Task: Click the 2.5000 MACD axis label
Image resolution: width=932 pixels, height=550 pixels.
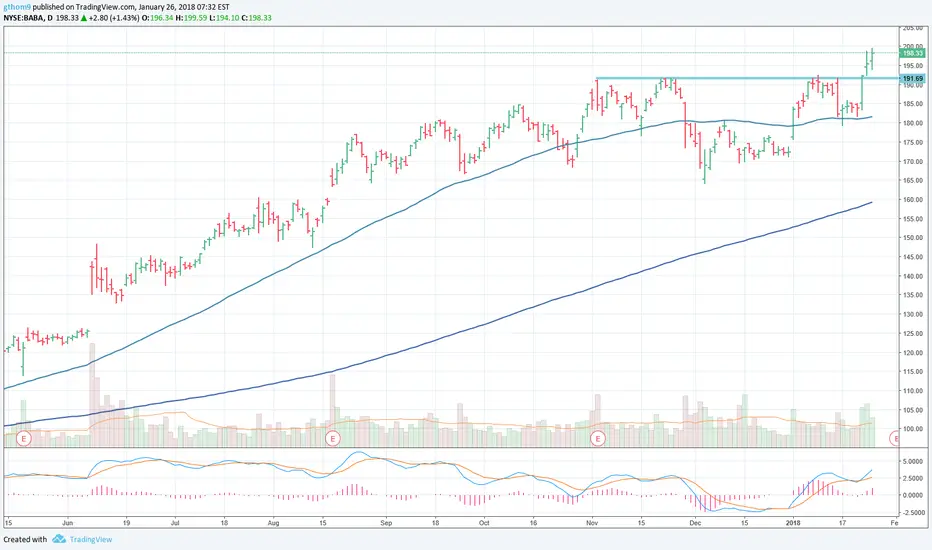Action: pyautogui.click(x=913, y=478)
